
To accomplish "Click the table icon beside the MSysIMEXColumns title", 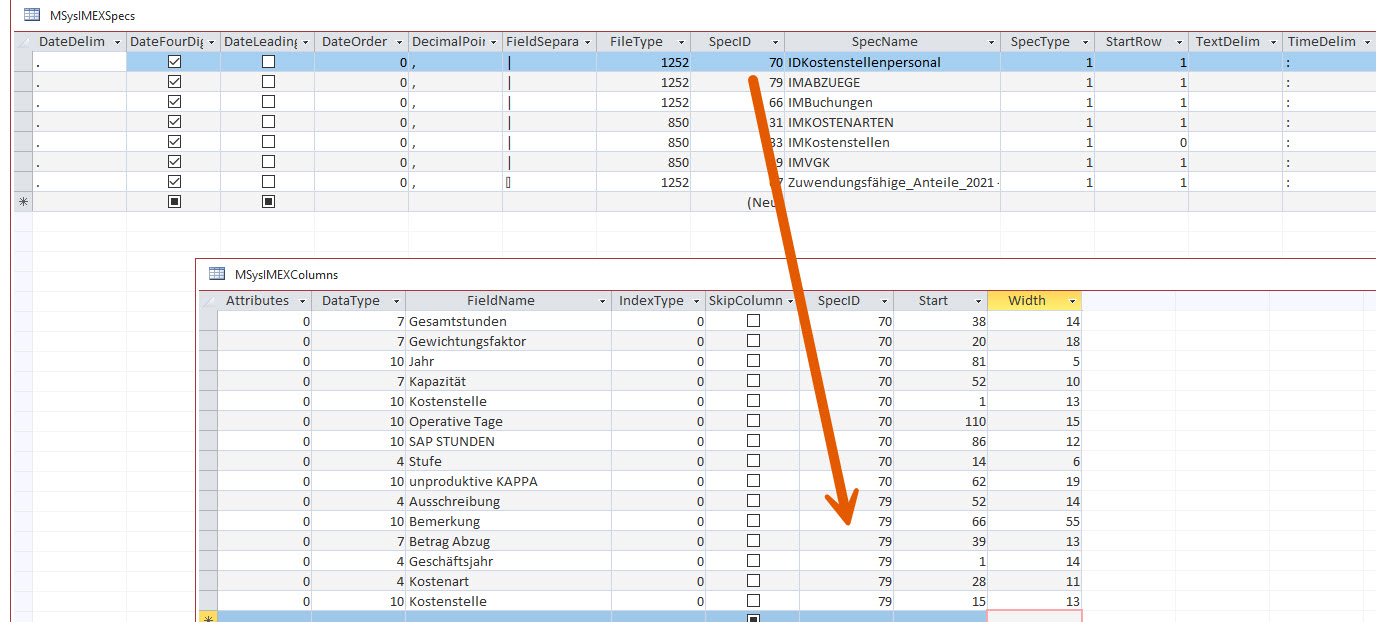I will (x=217, y=274).
